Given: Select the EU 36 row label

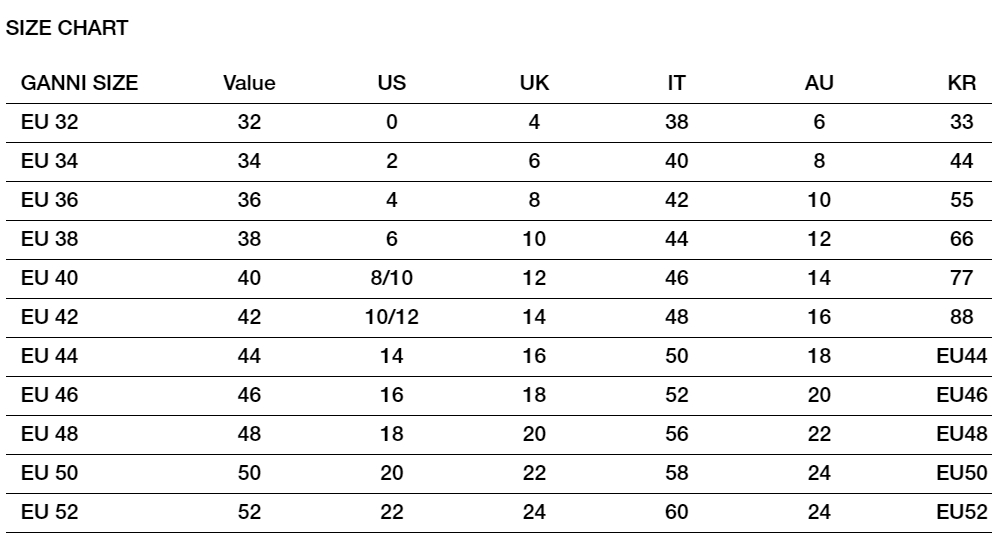Looking at the screenshot, I should (50, 200).
